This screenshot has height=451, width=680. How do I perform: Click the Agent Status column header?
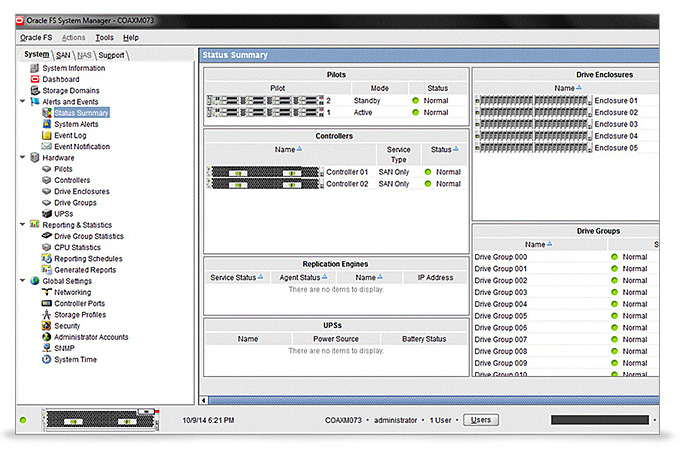pyautogui.click(x=303, y=278)
